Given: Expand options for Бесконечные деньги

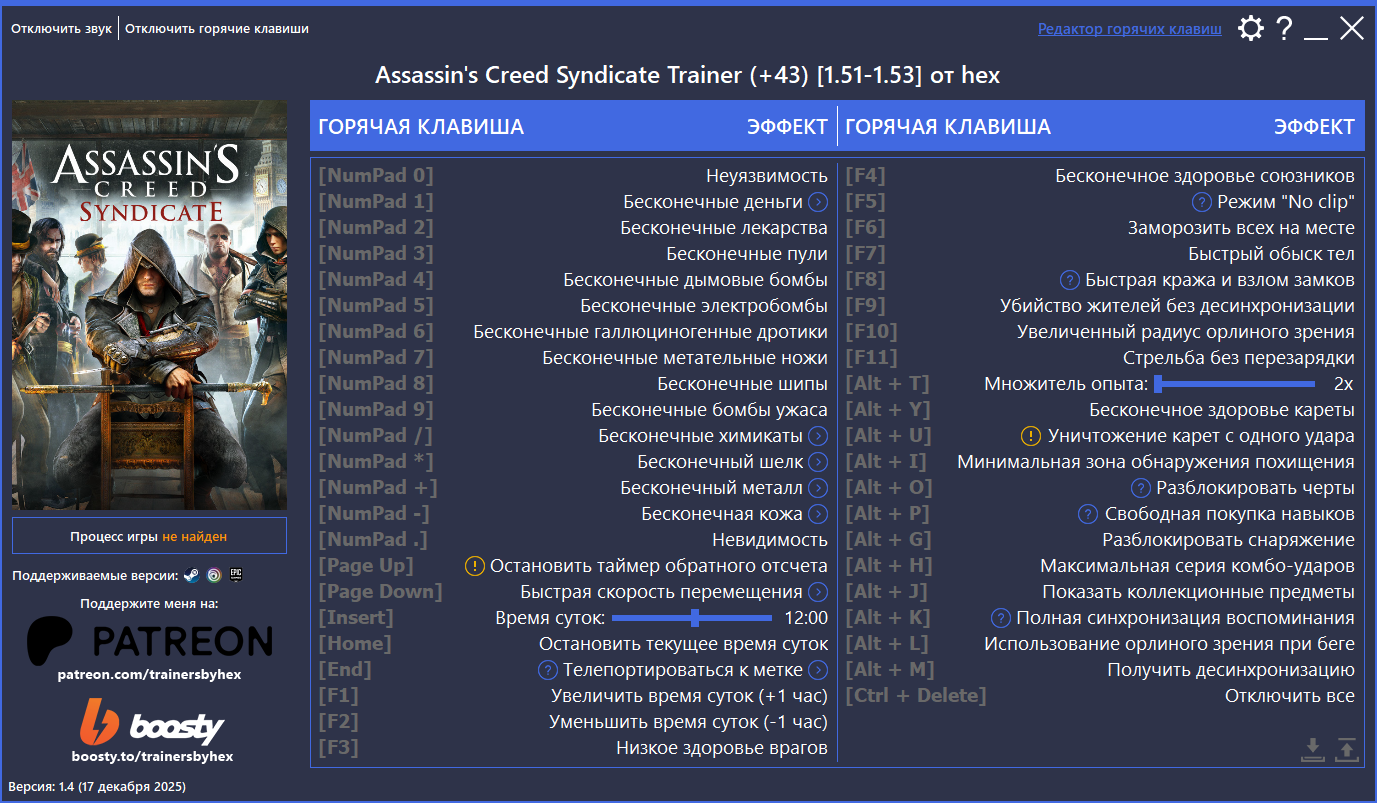Looking at the screenshot, I should (819, 201).
